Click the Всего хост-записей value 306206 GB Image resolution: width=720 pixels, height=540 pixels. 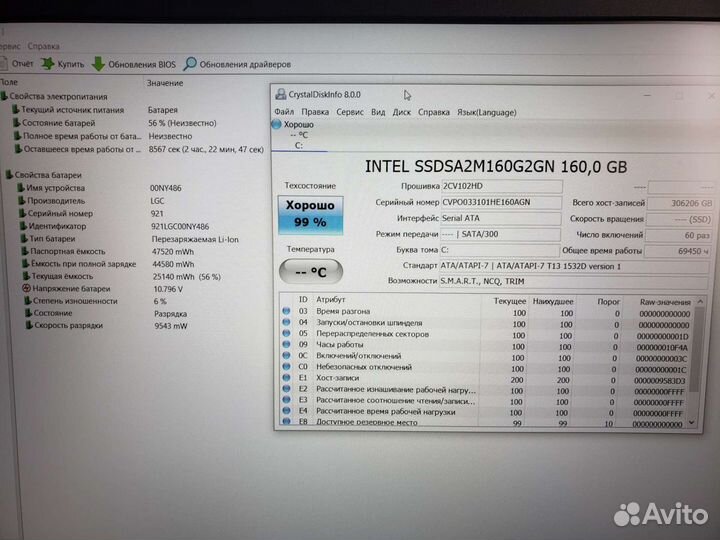tap(680, 203)
